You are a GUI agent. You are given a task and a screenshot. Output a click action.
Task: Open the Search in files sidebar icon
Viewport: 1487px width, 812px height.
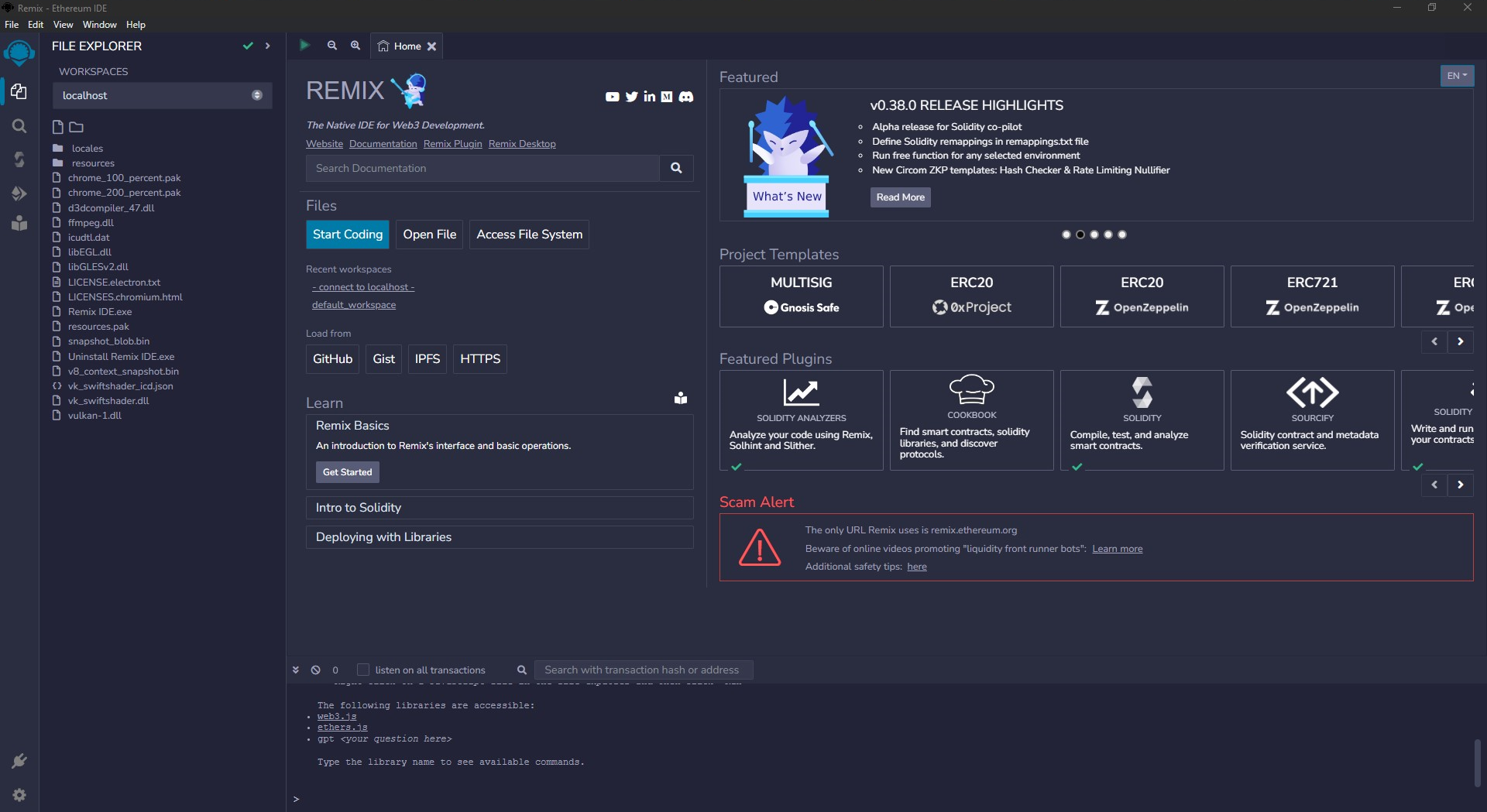19,126
